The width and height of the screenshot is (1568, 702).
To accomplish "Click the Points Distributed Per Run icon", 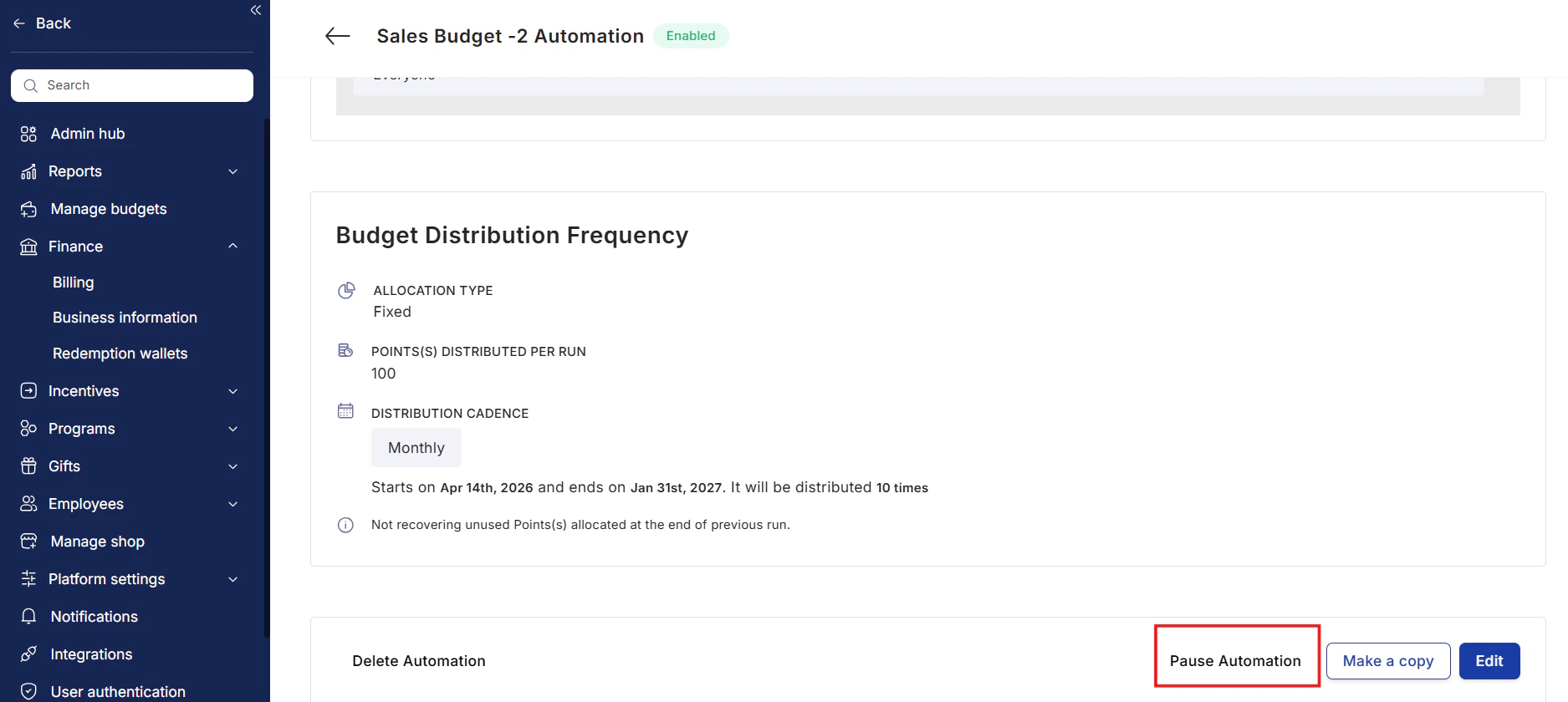I will pos(345,350).
